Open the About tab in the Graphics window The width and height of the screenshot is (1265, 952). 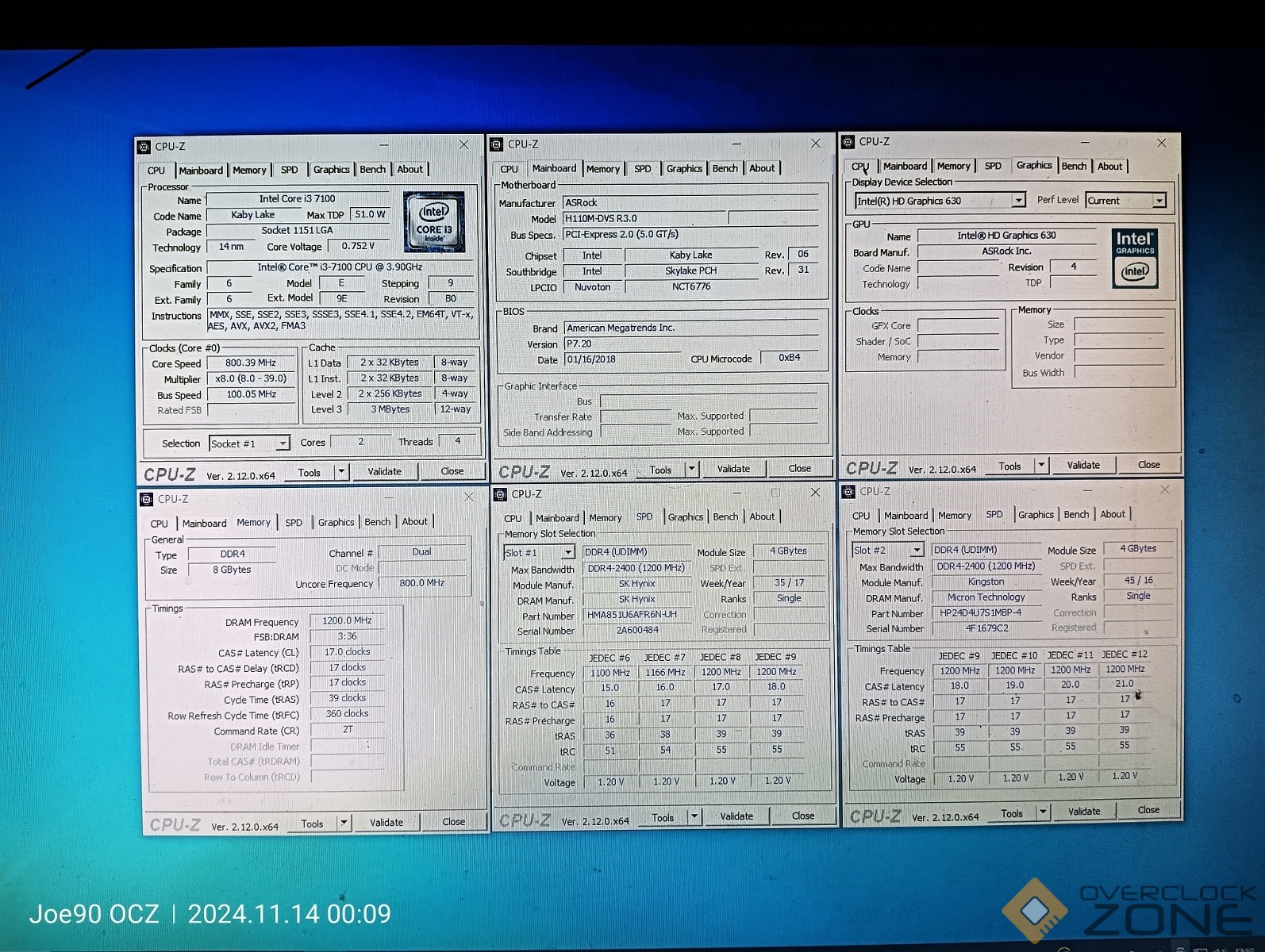[x=1109, y=167]
